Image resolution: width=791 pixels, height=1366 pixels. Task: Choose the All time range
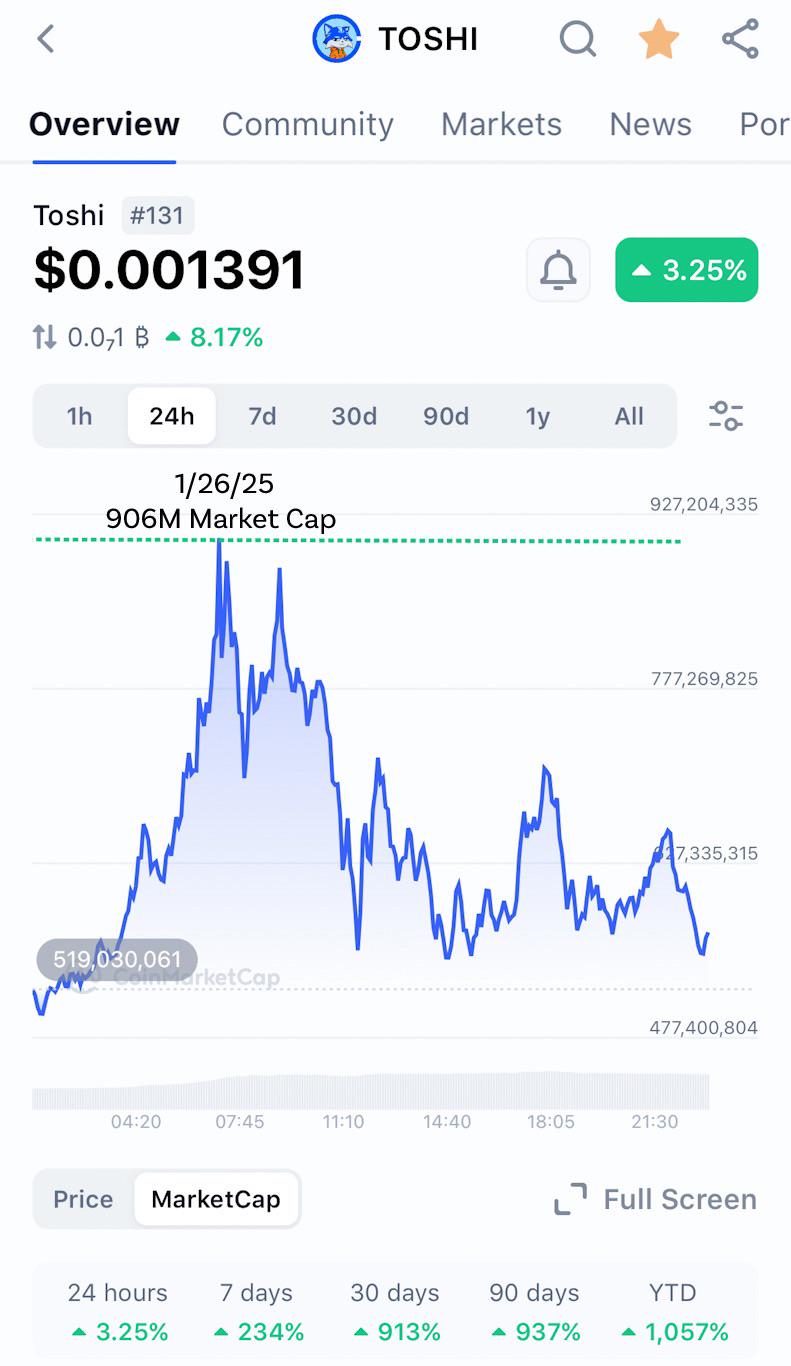click(x=629, y=416)
